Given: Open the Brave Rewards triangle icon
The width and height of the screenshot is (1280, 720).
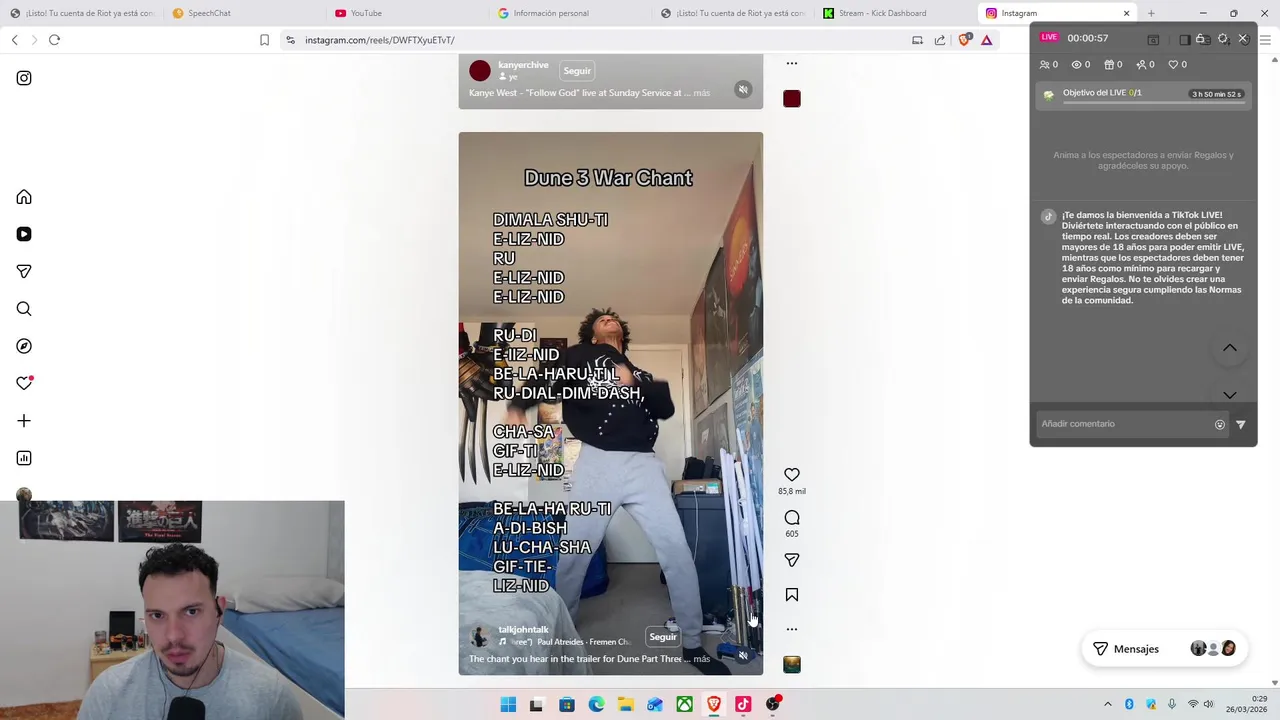Looking at the screenshot, I should point(987,40).
